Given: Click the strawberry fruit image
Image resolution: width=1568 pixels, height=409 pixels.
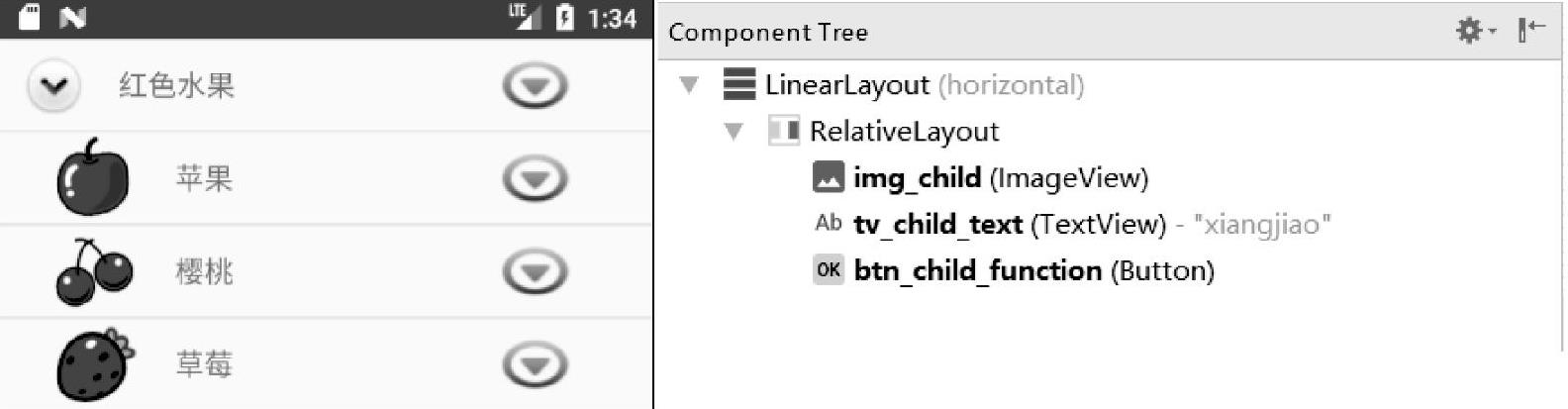Looking at the screenshot, I should [94, 363].
